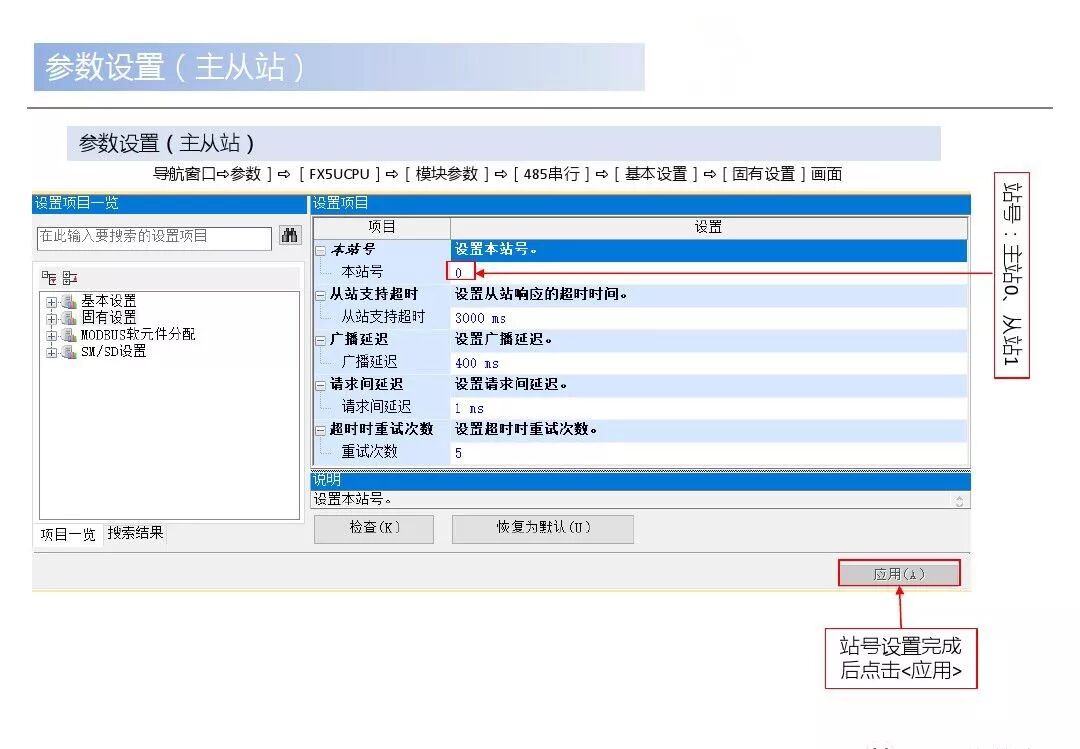Switch to the 项目一览 tab
Screen dimensions: 1080x749
click(68, 534)
